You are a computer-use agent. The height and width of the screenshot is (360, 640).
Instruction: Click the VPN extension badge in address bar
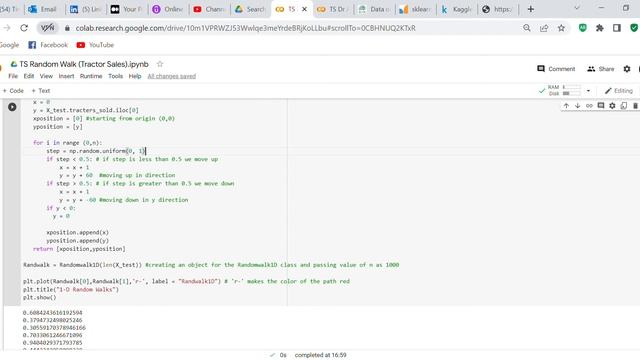48,28
